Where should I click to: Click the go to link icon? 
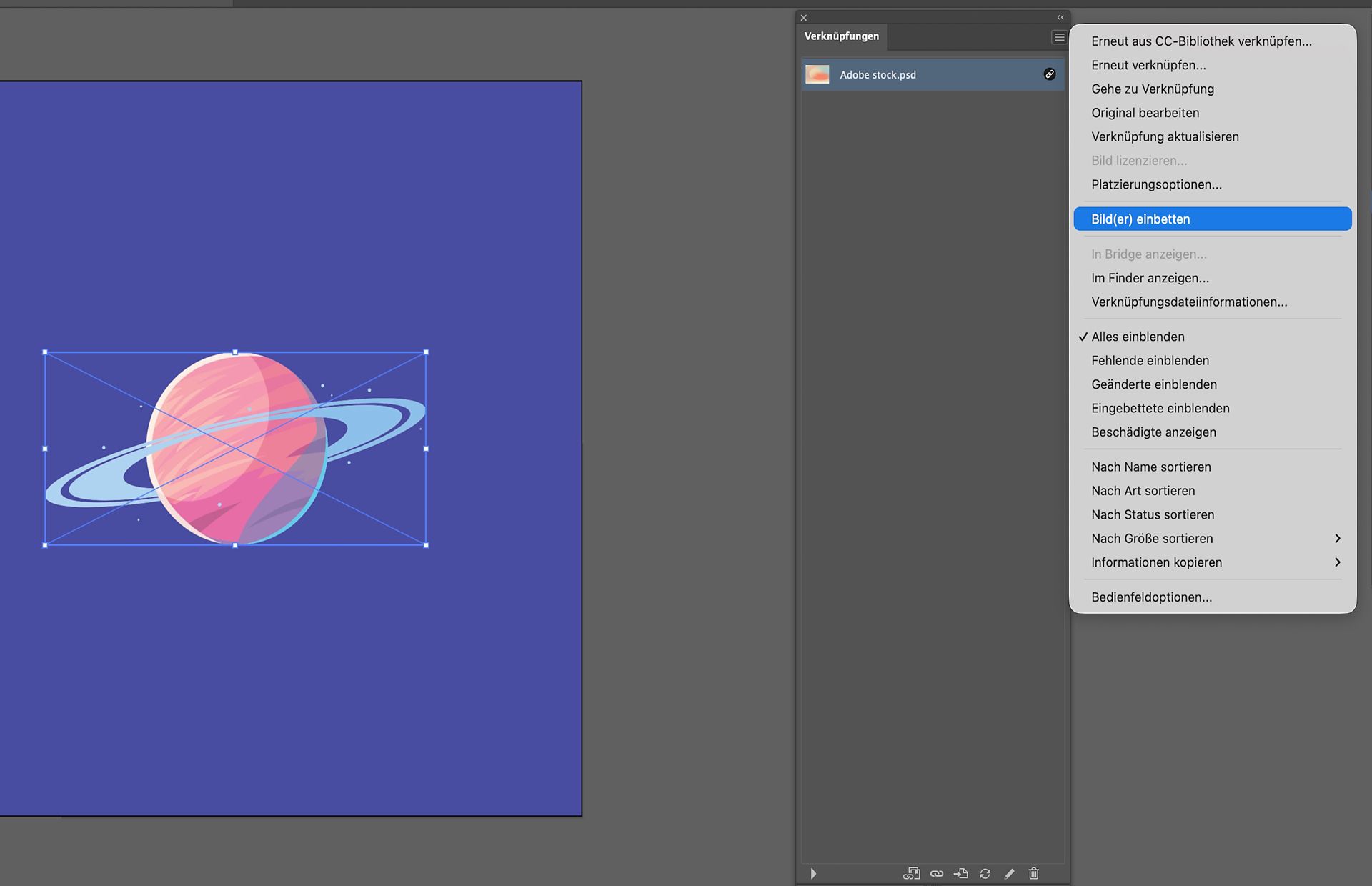click(x=960, y=873)
